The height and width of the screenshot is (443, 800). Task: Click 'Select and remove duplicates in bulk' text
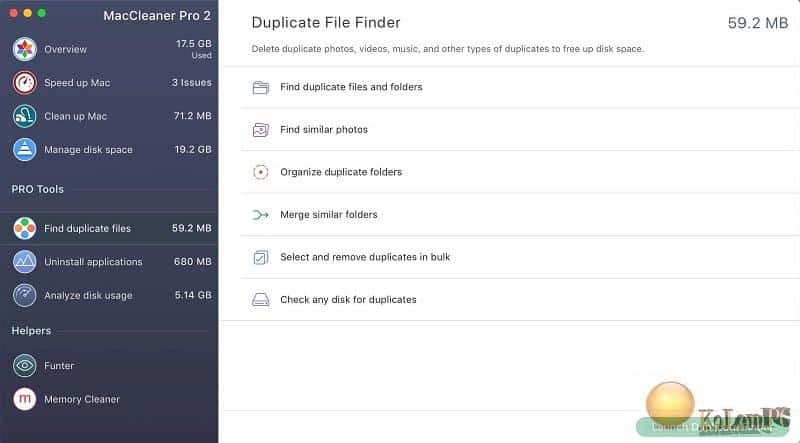pos(365,257)
